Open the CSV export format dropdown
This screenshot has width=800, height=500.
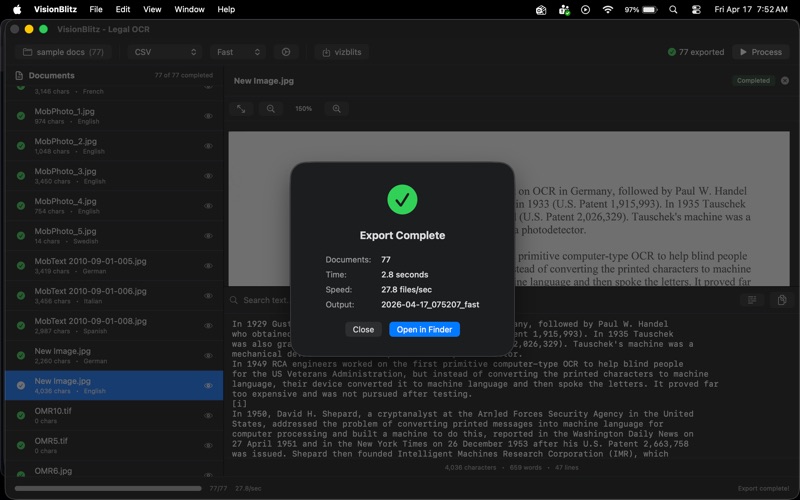165,52
